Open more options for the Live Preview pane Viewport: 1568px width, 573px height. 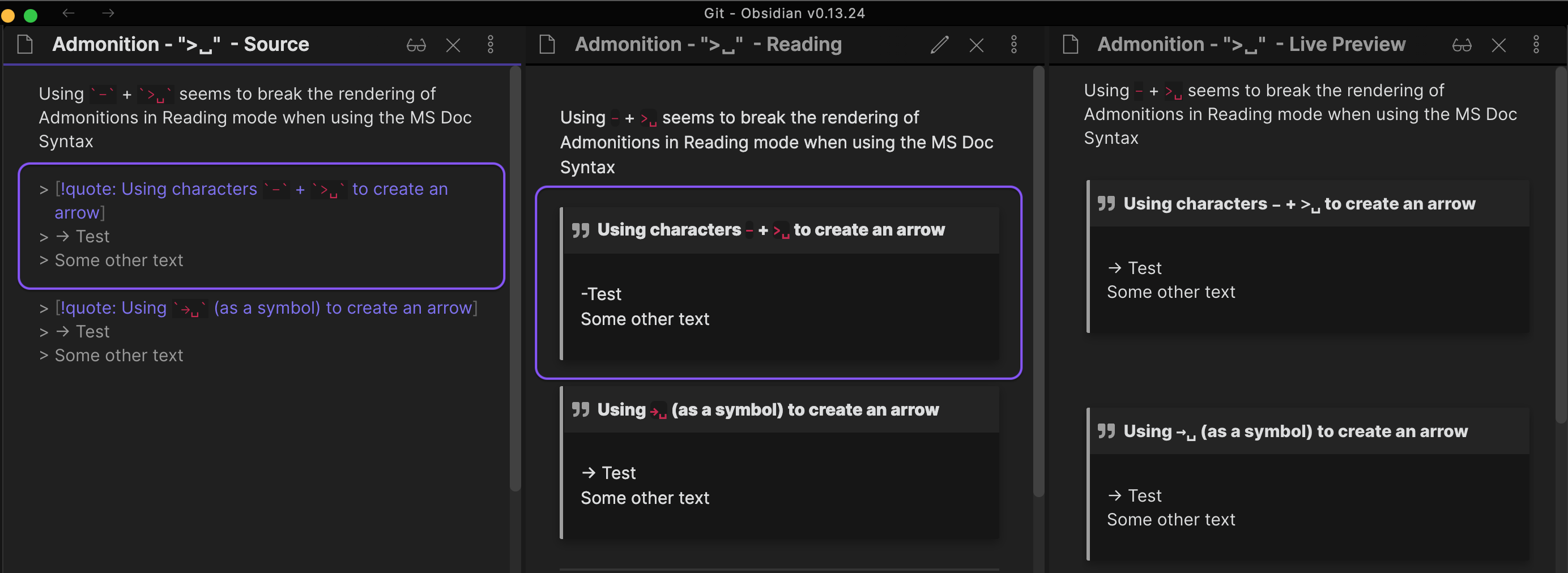click(x=1536, y=44)
